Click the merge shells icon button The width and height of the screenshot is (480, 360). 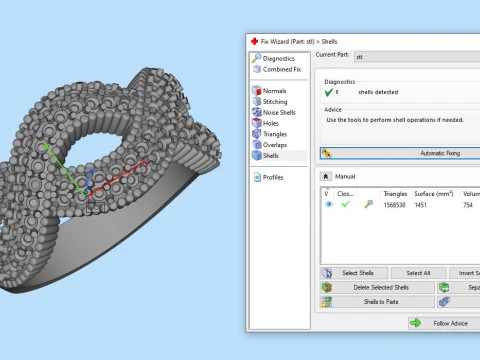tap(459, 302)
